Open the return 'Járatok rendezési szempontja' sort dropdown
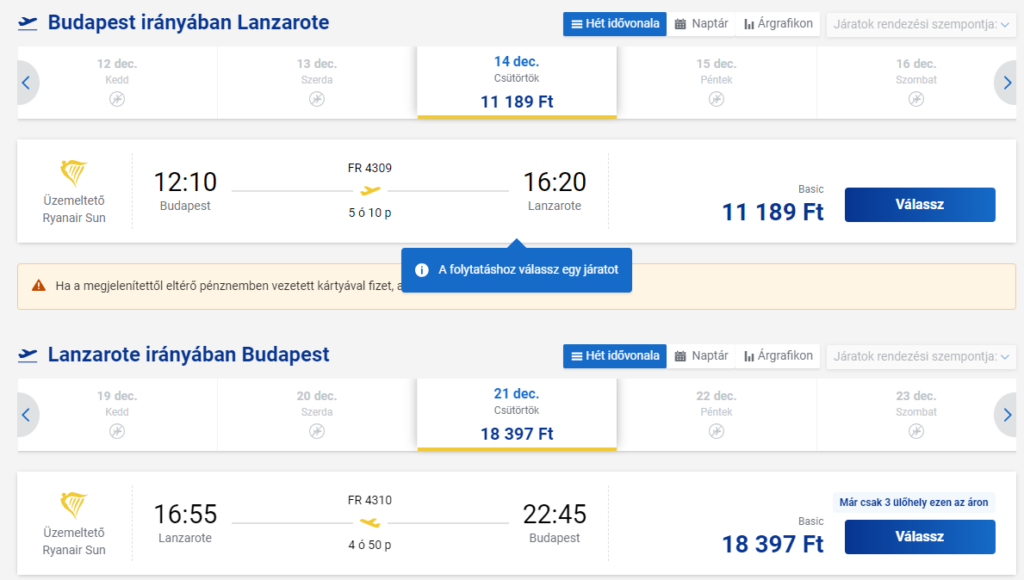This screenshot has height=580, width=1024. point(921,356)
